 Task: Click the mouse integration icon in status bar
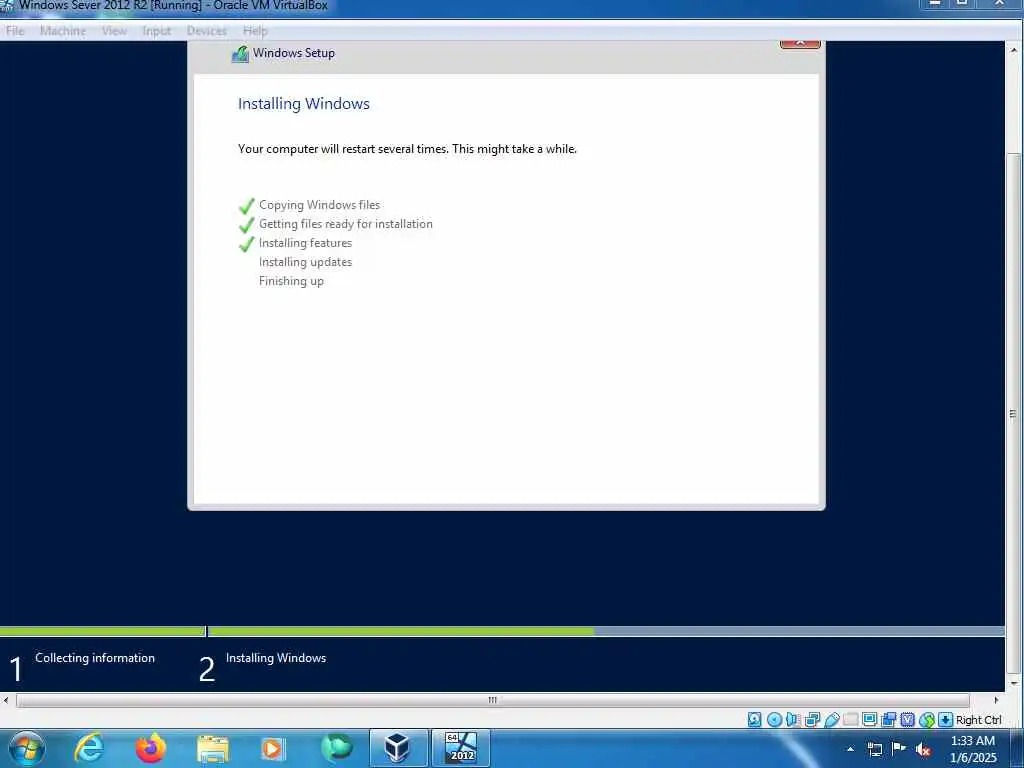[x=927, y=720]
